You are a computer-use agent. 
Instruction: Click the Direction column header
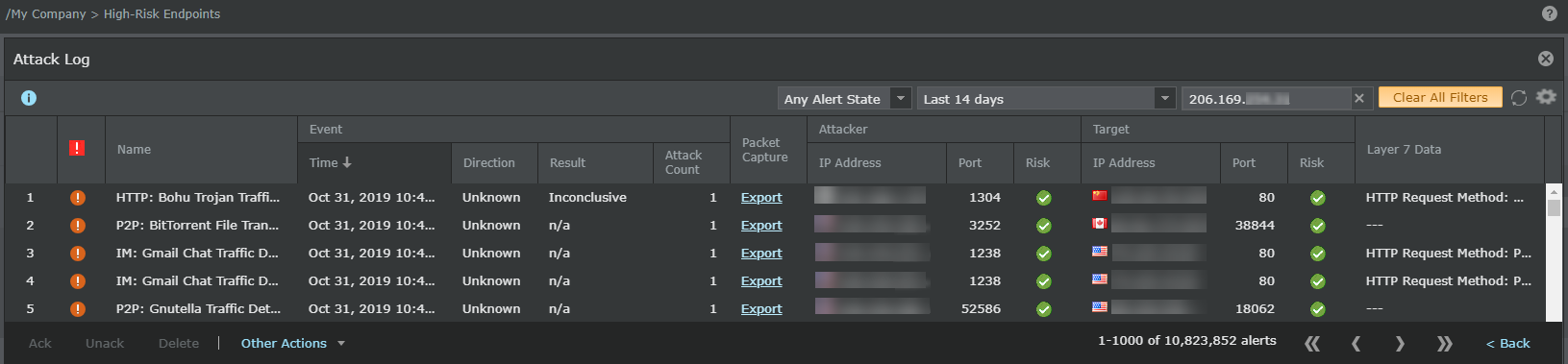[x=488, y=162]
